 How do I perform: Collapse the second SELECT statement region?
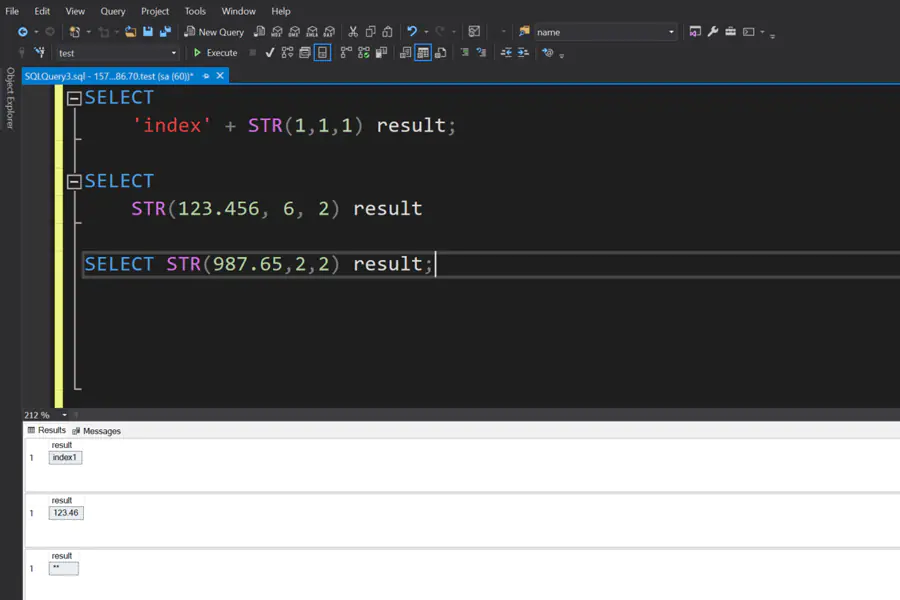[x=75, y=180]
